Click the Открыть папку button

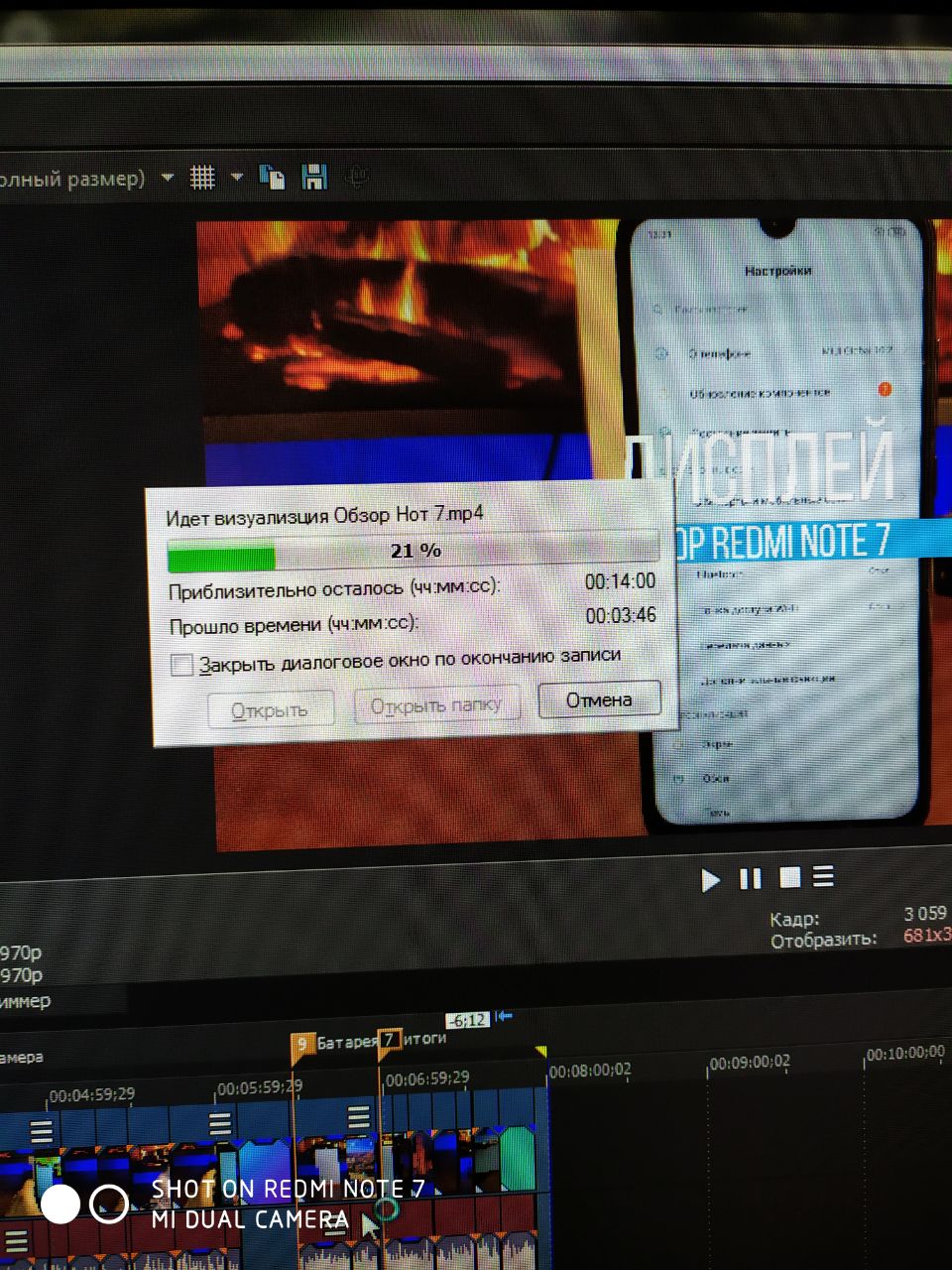pos(435,705)
